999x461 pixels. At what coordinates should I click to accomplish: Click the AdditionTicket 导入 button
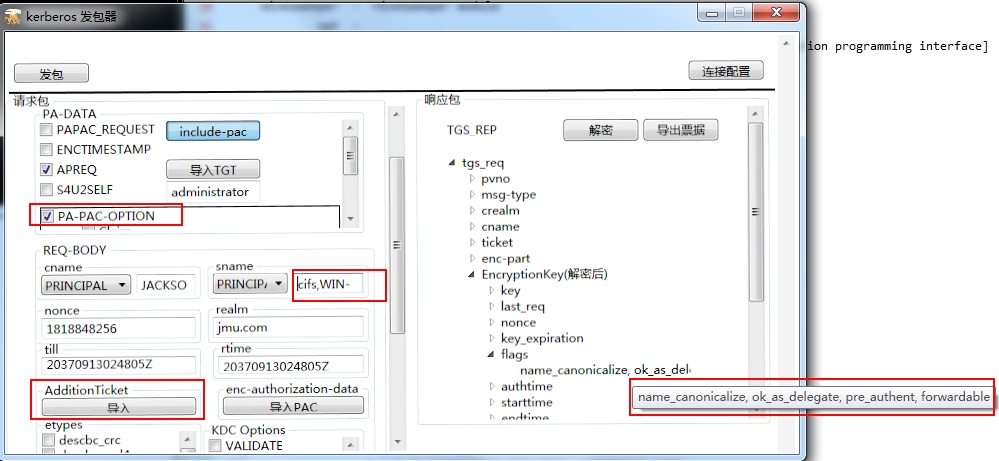pos(119,407)
